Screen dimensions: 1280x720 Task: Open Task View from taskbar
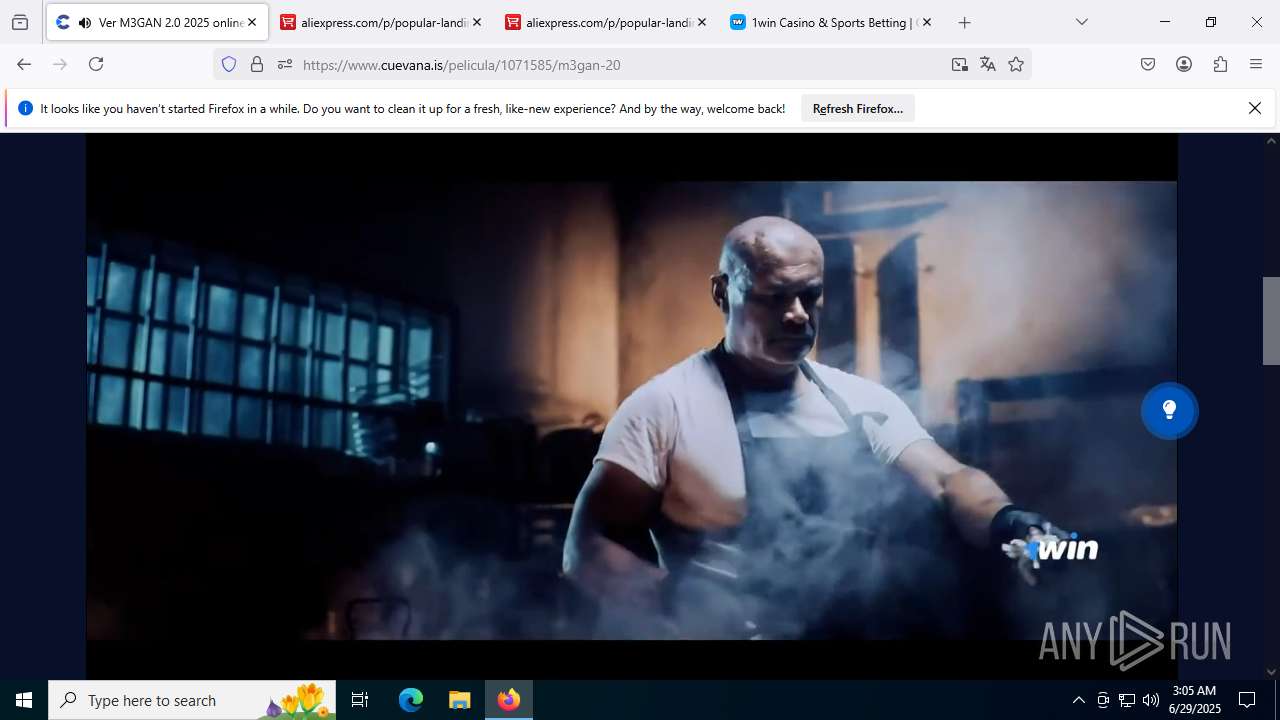pos(360,700)
